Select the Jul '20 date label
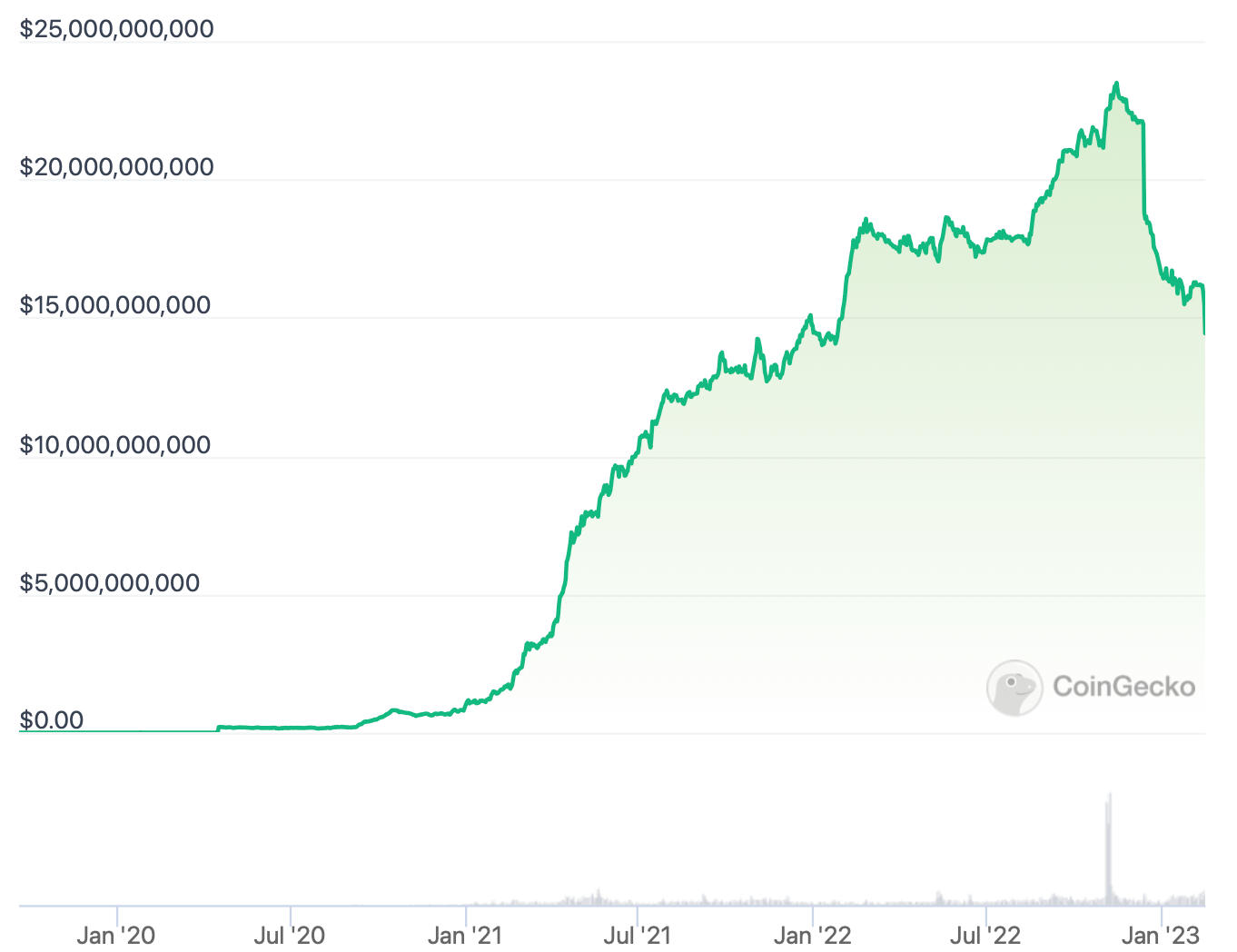The width and height of the screenshot is (1237, 952). tap(290, 935)
